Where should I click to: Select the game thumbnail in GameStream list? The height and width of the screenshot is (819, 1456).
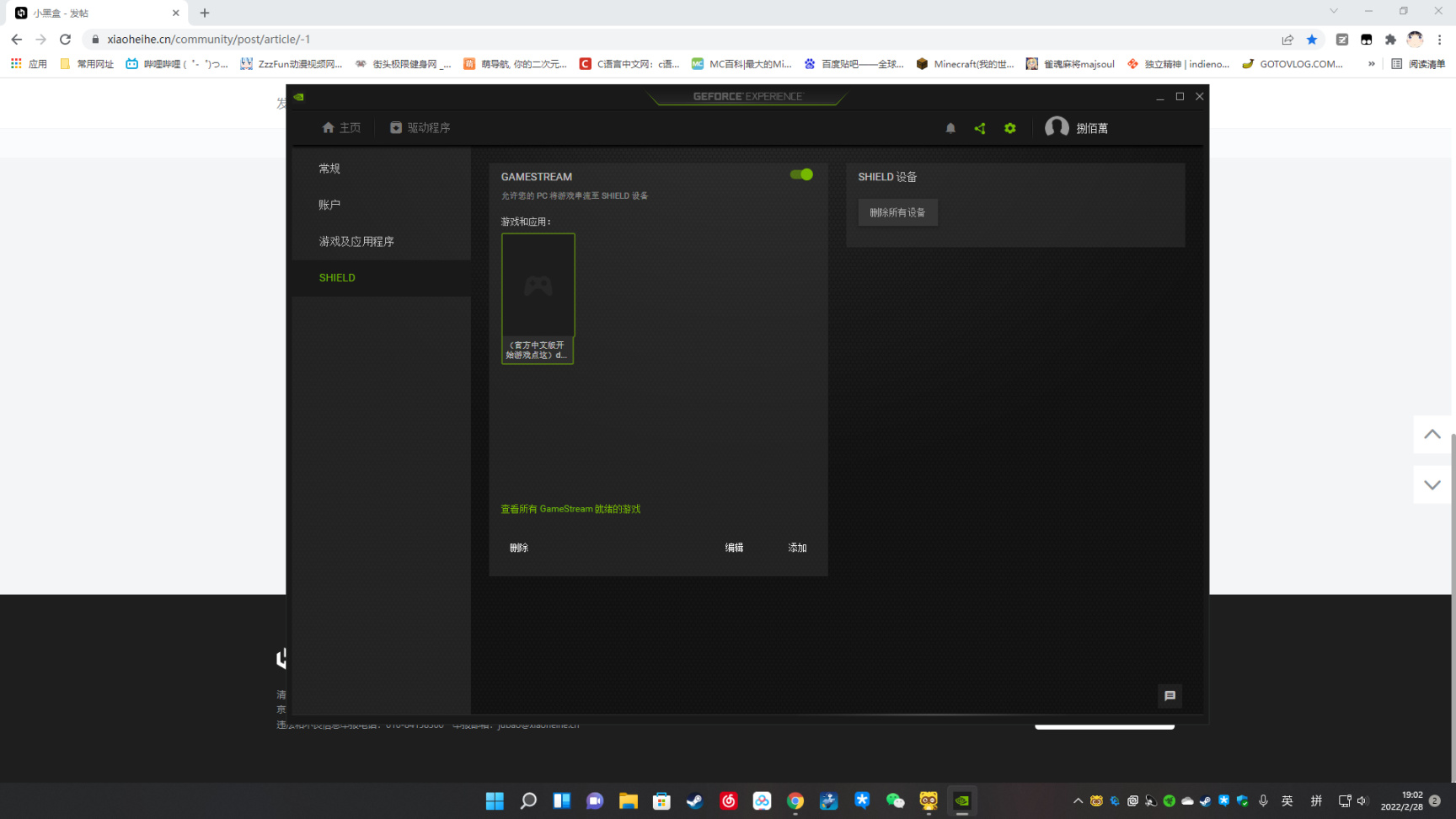point(538,298)
